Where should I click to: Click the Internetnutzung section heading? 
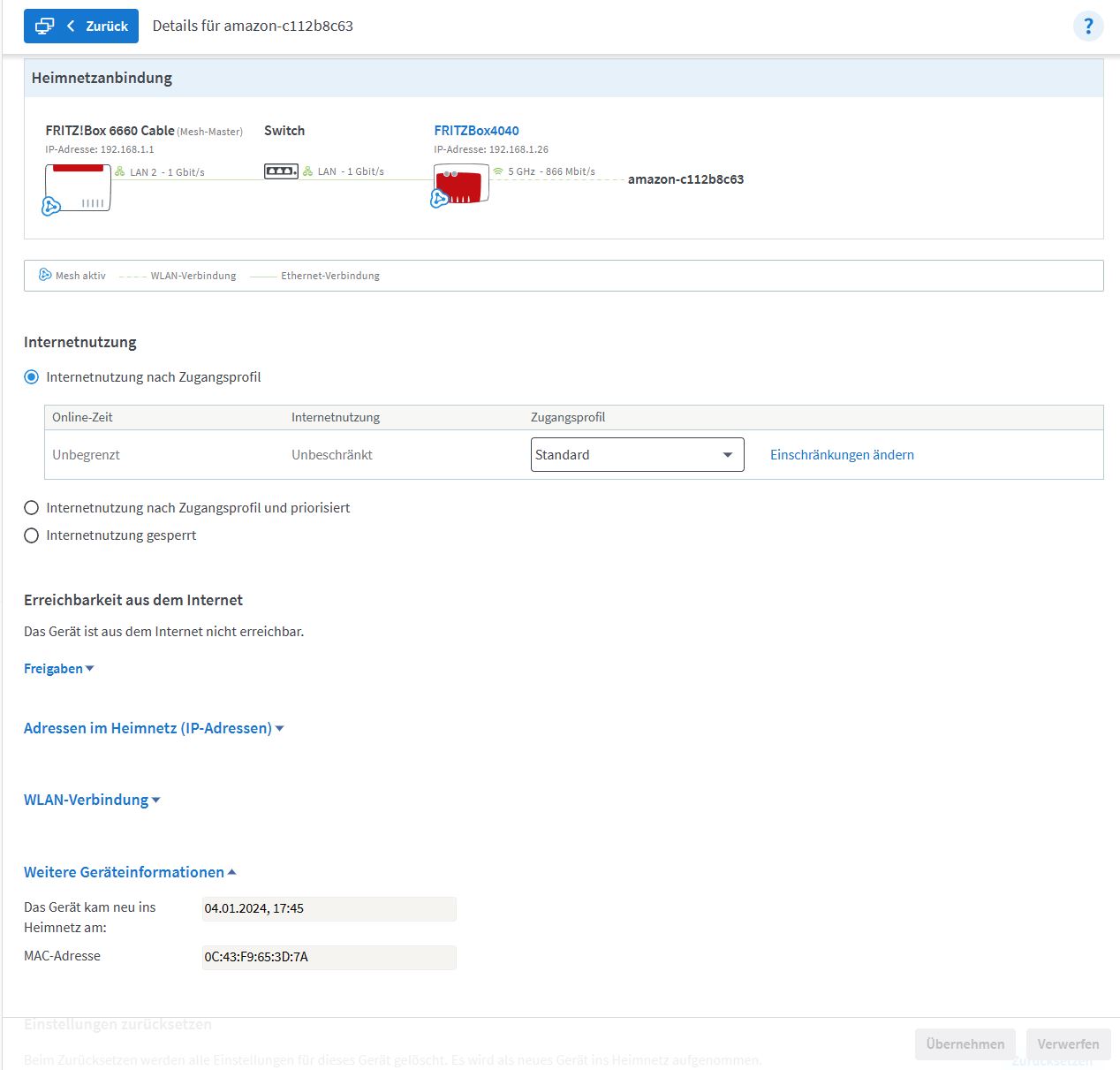point(80,342)
